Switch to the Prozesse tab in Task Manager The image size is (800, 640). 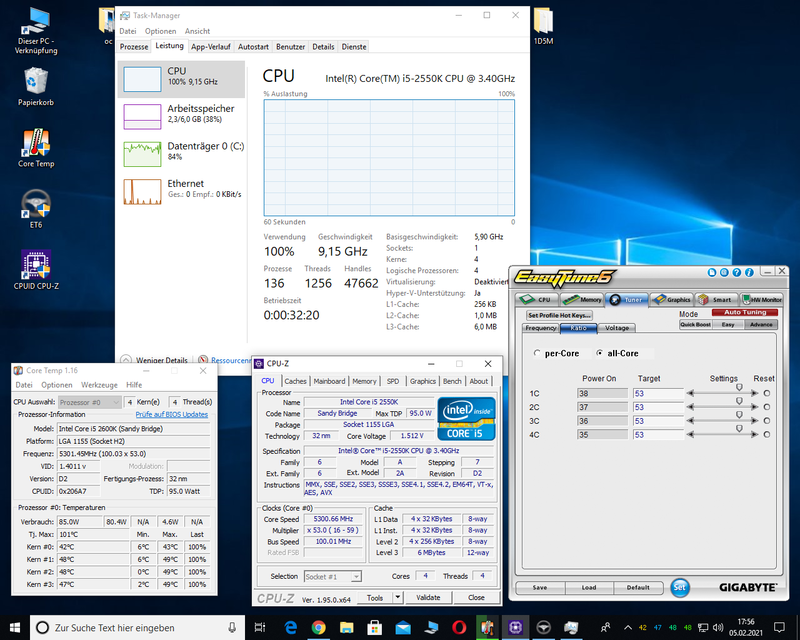(x=134, y=46)
